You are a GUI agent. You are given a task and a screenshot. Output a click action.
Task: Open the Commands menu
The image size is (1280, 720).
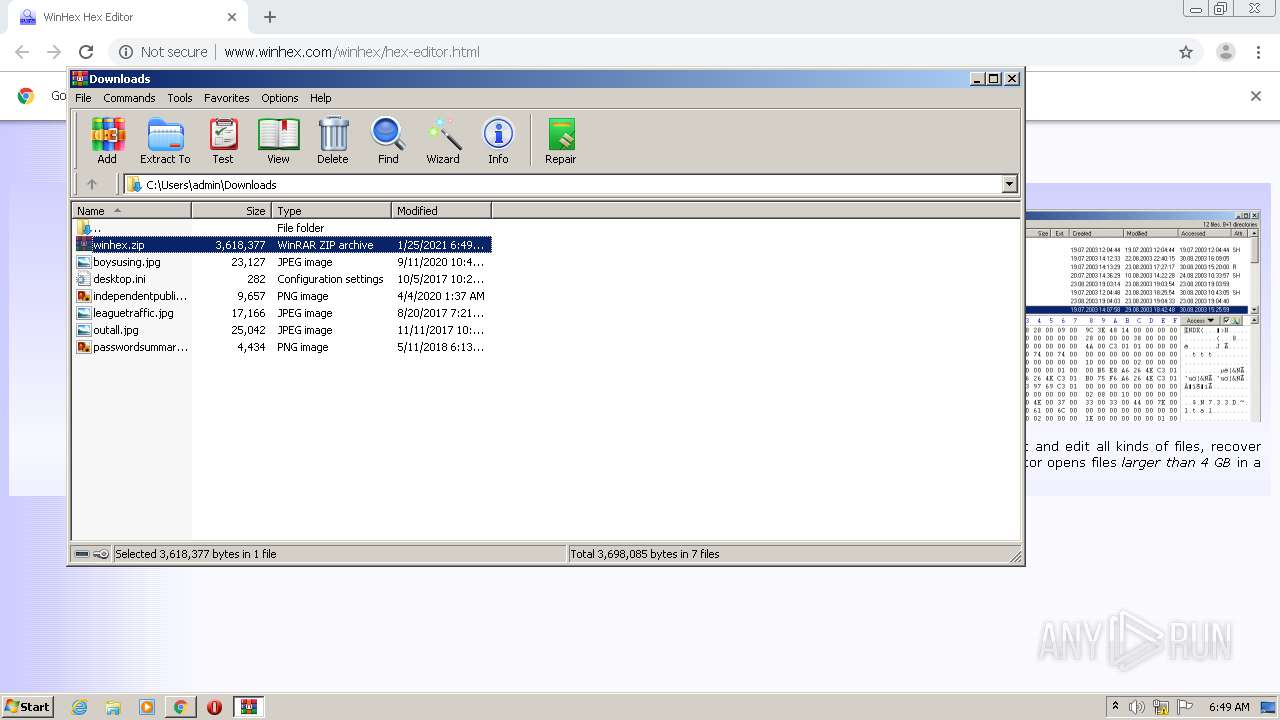tap(129, 98)
